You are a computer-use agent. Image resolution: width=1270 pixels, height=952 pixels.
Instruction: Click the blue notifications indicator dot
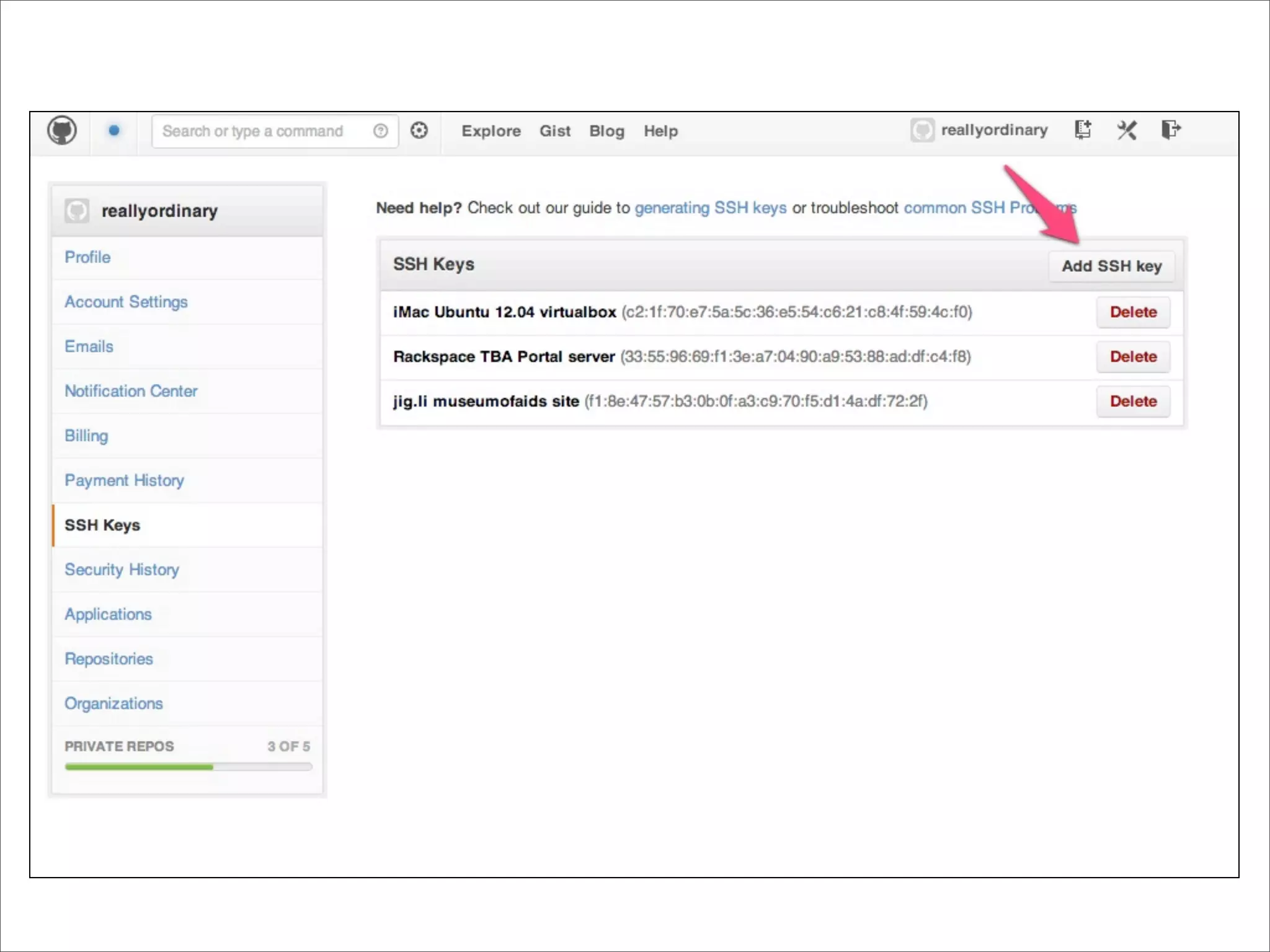(114, 131)
